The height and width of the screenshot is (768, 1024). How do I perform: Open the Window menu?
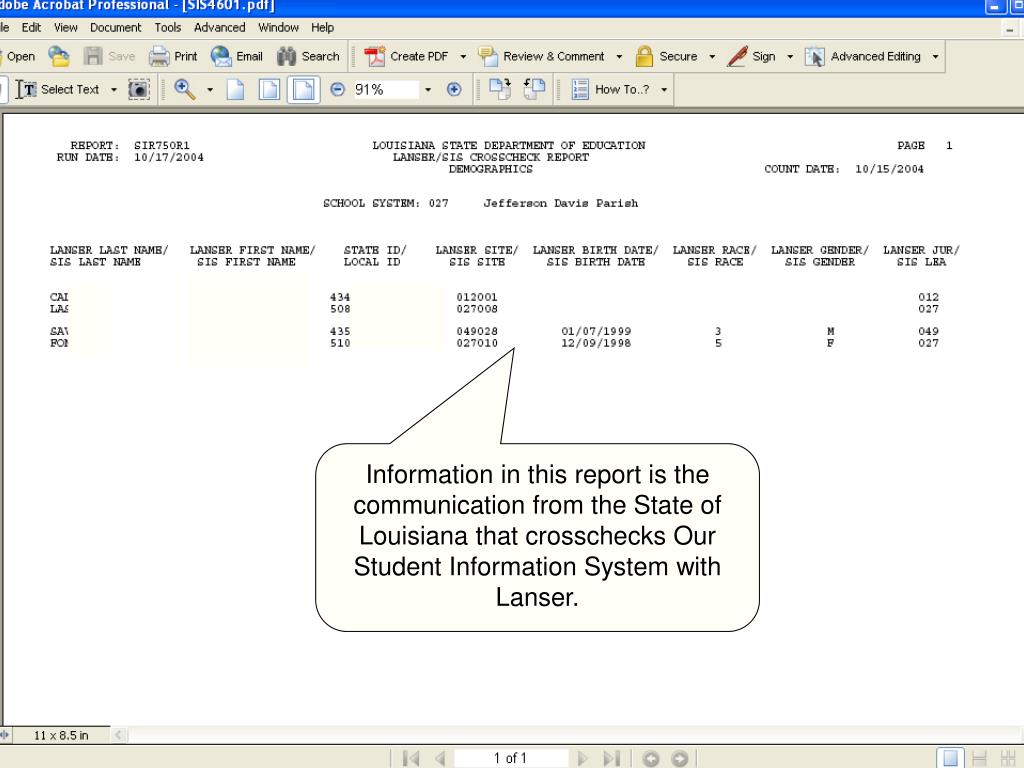(278, 27)
